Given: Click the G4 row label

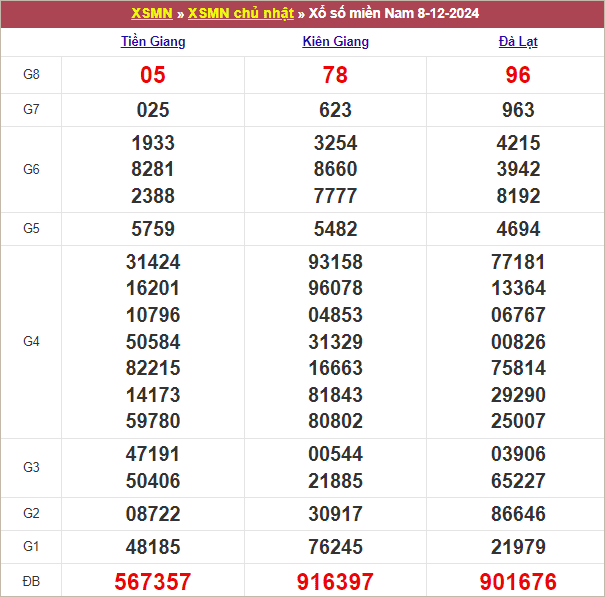Looking at the screenshot, I should click(31, 342).
